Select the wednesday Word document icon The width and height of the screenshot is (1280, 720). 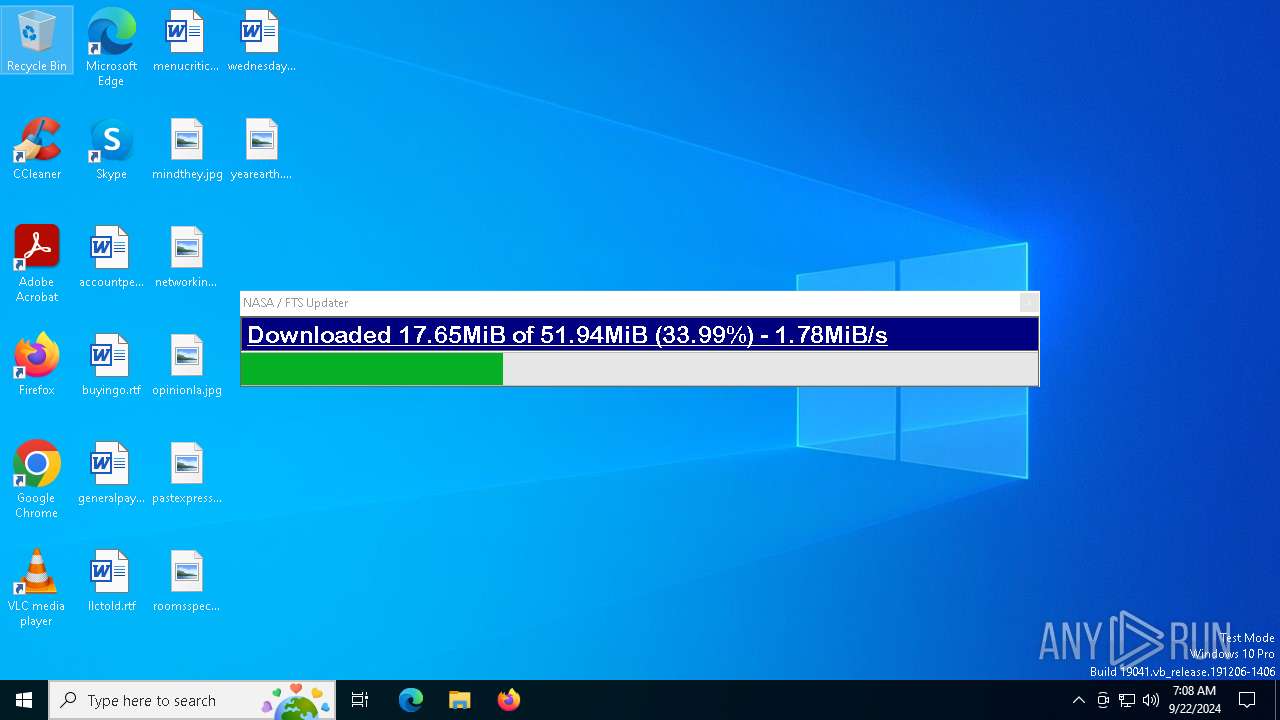pos(261,40)
